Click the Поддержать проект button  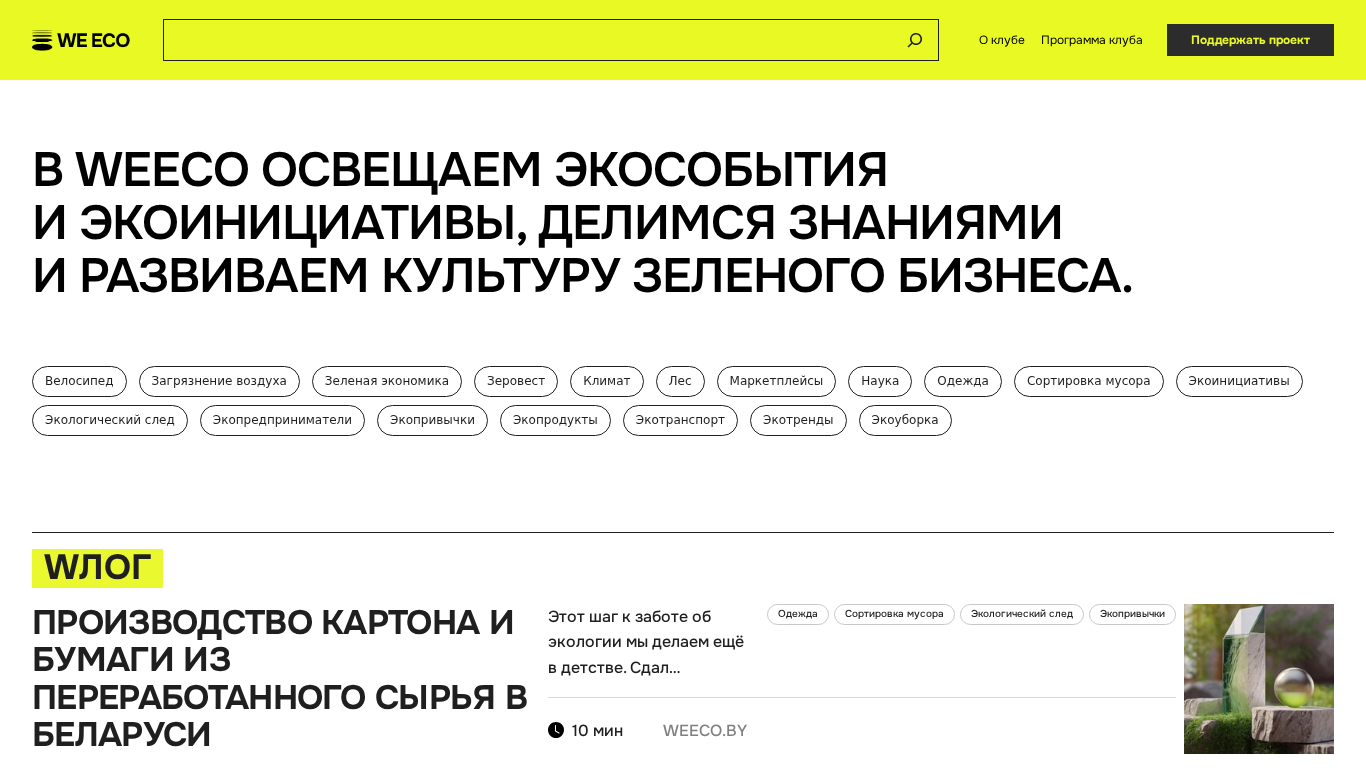(1250, 40)
